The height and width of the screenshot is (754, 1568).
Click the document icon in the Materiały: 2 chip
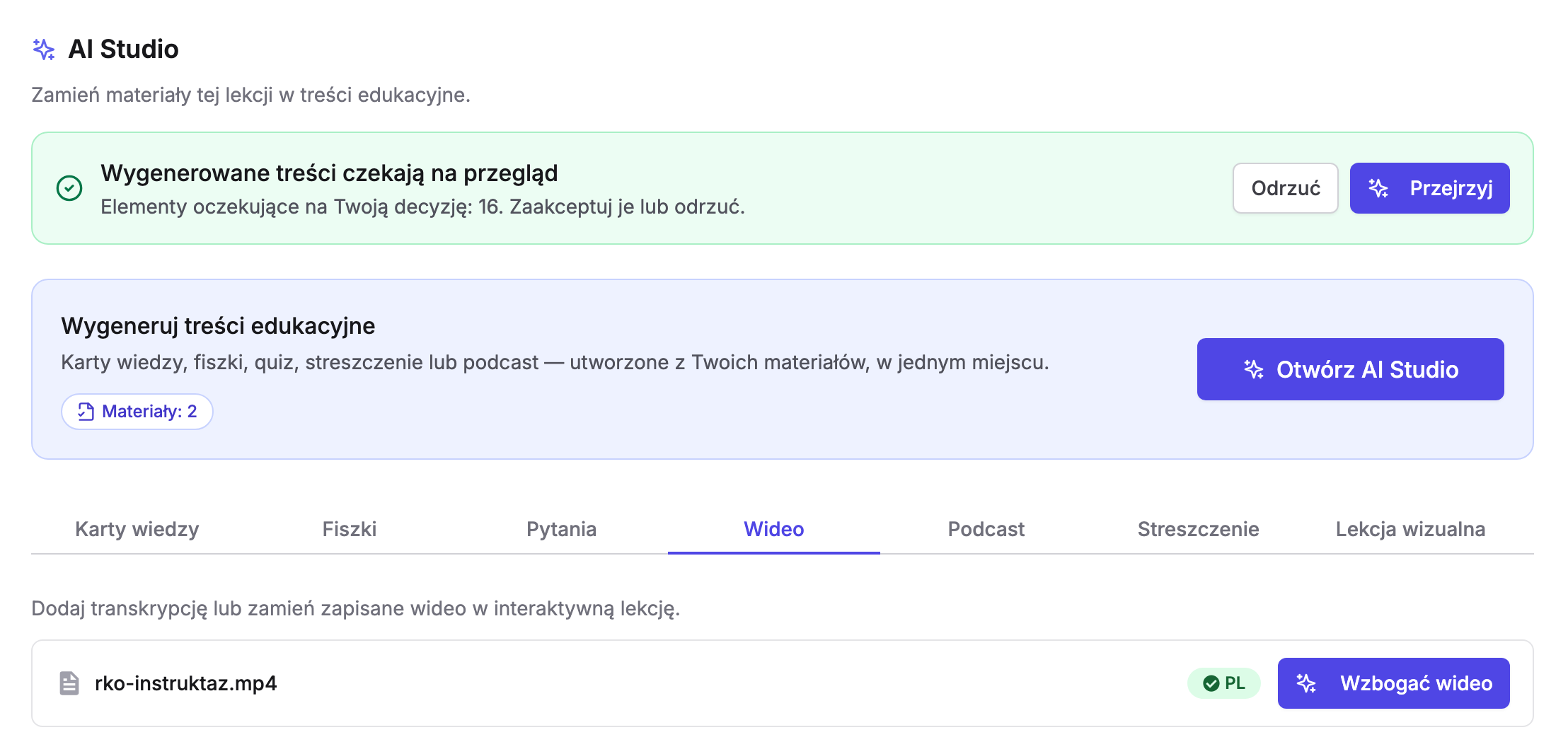(86, 412)
